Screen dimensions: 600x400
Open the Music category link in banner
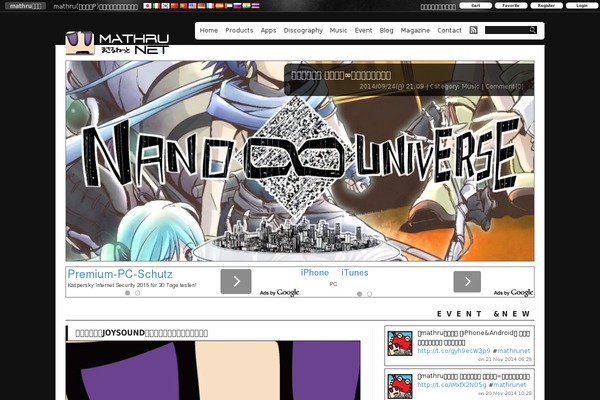tap(470, 87)
